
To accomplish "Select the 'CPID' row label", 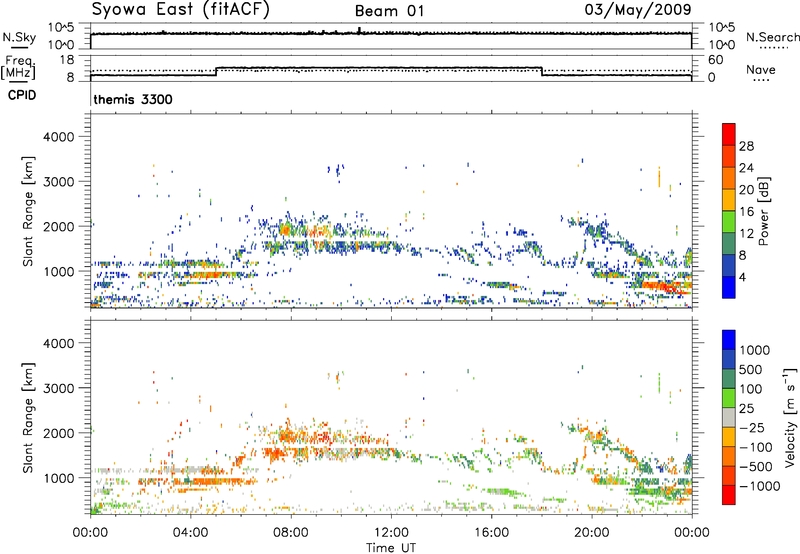I will click(21, 95).
